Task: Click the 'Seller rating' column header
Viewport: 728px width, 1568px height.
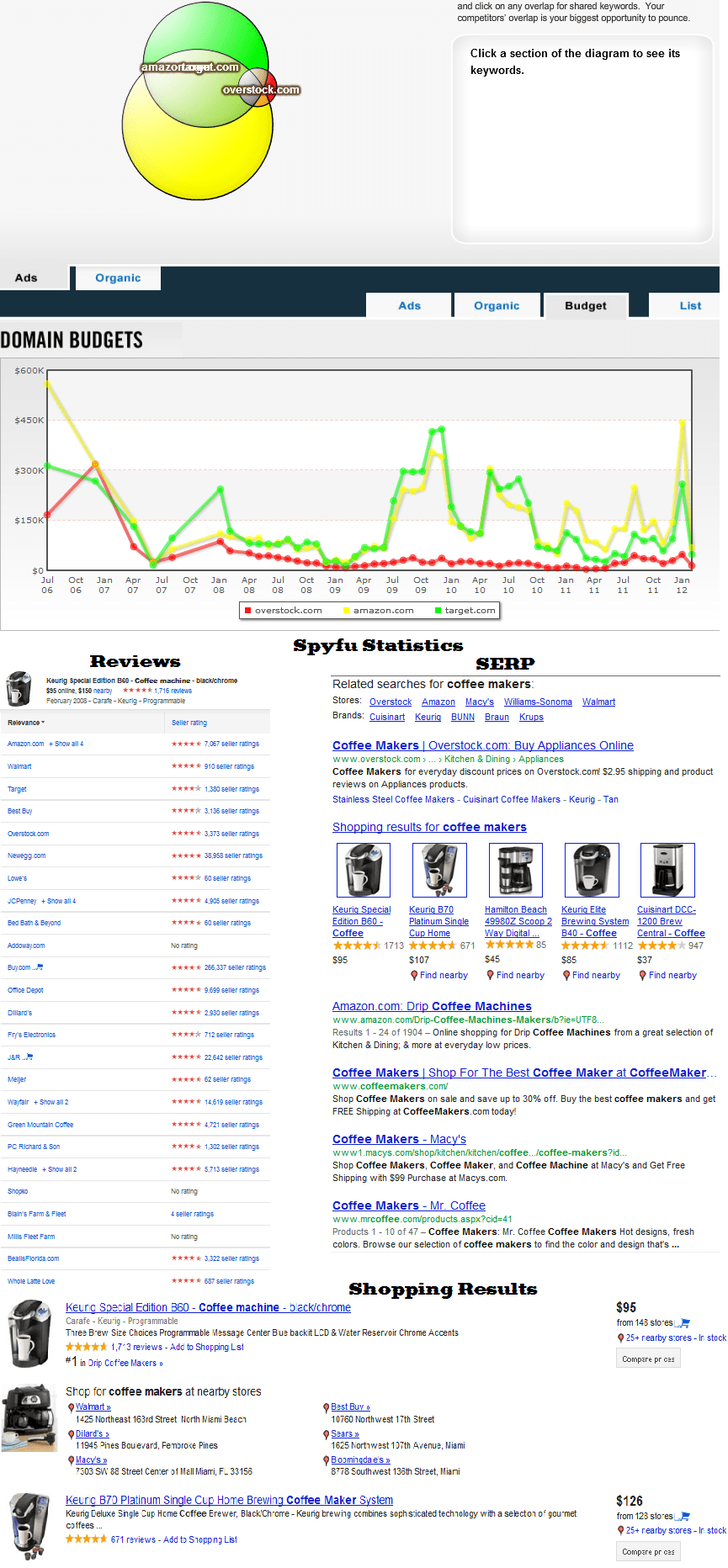Action: pos(189,723)
